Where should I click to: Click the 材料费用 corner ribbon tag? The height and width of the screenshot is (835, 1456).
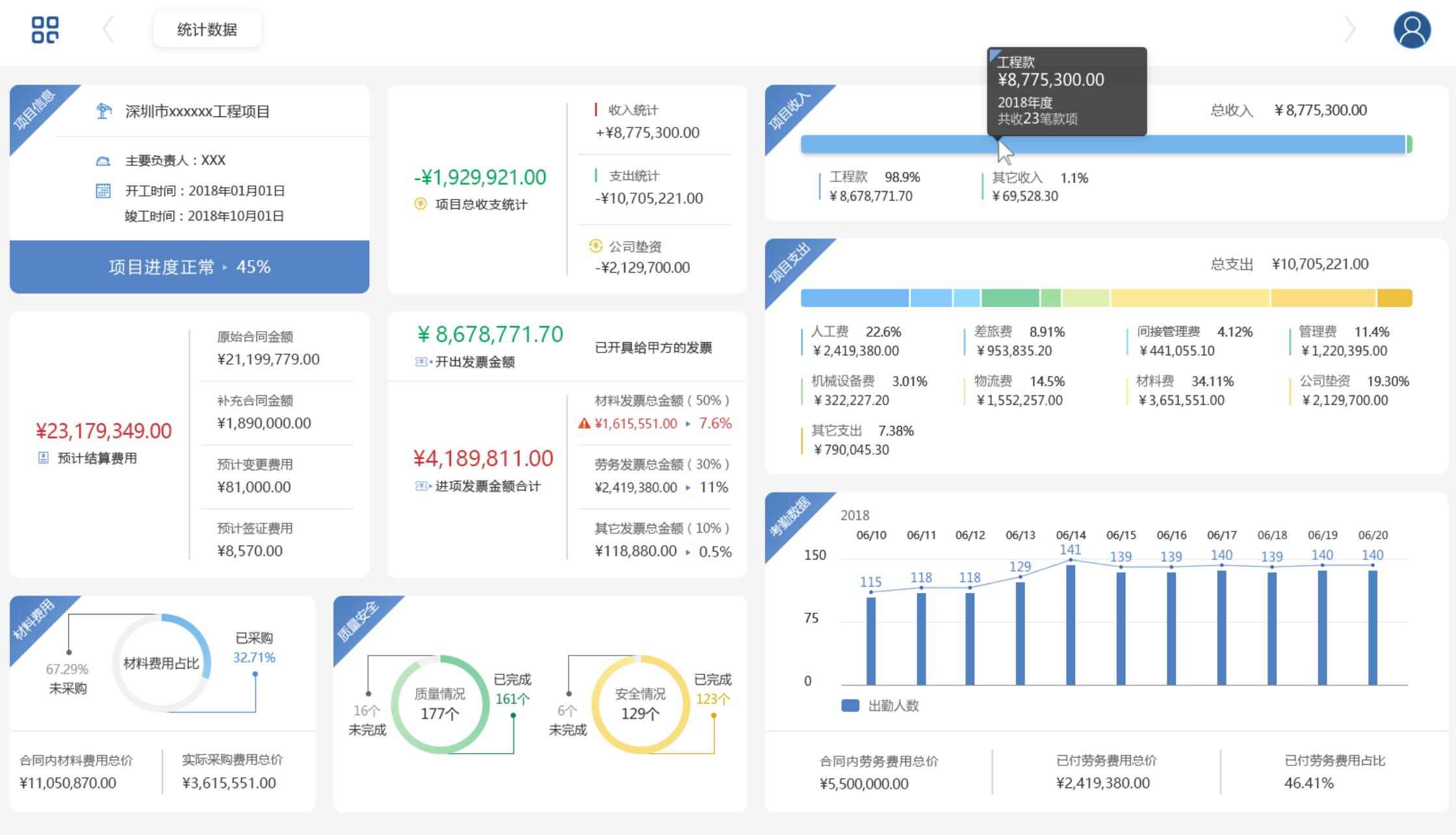35,620
